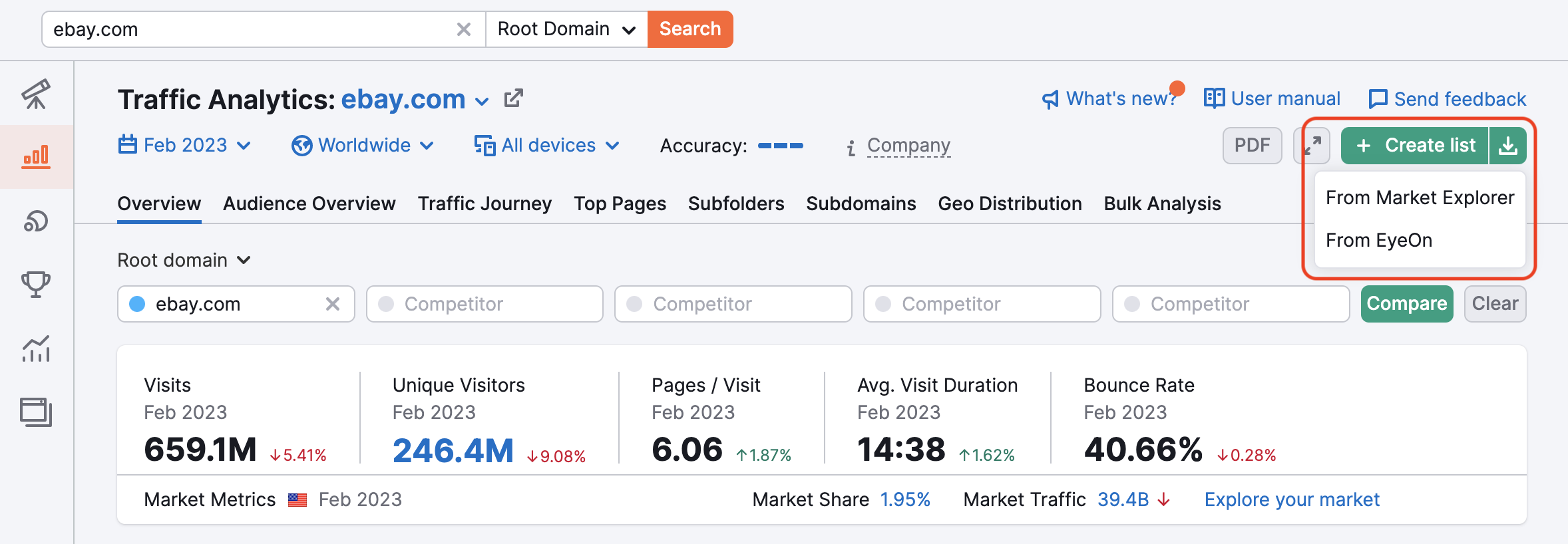This screenshot has height=544, width=1568.
Task: Click the green Compare button
Action: click(x=1407, y=304)
